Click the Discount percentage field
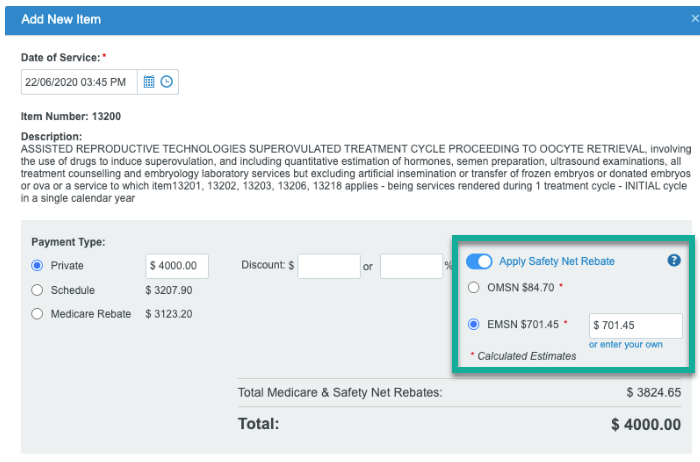Image resolution: width=700 pixels, height=462 pixels. (x=411, y=266)
